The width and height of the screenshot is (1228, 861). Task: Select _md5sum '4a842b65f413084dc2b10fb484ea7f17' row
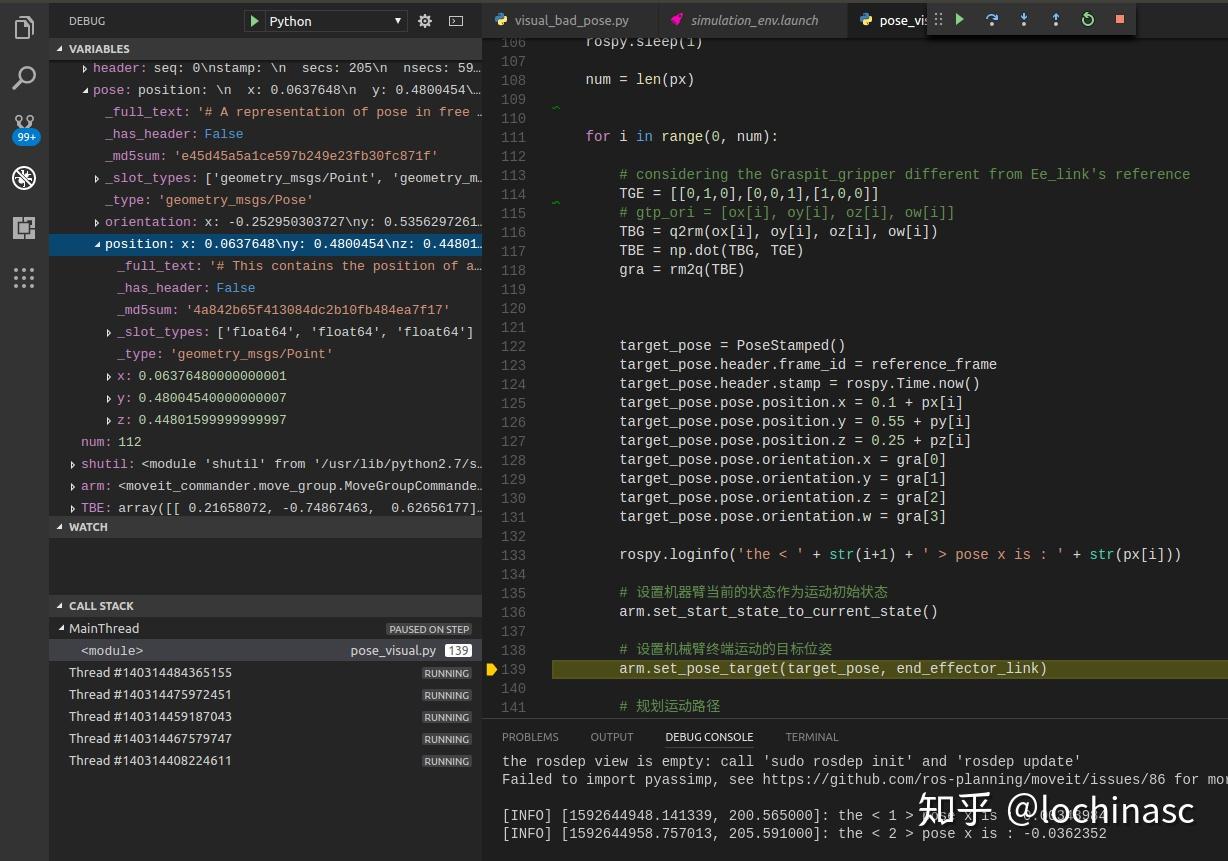[265, 310]
